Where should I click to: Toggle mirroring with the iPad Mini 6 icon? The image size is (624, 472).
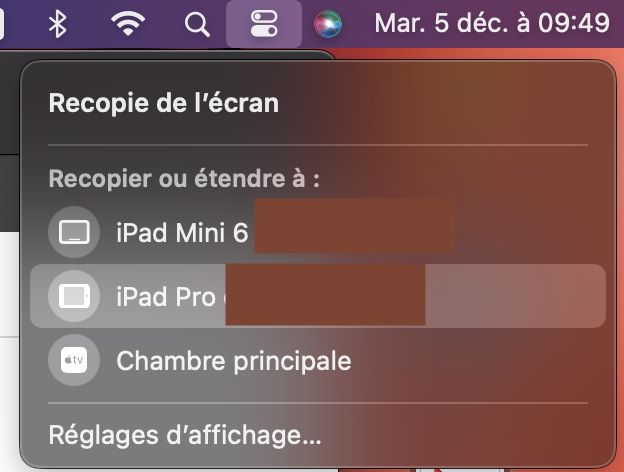(x=74, y=234)
